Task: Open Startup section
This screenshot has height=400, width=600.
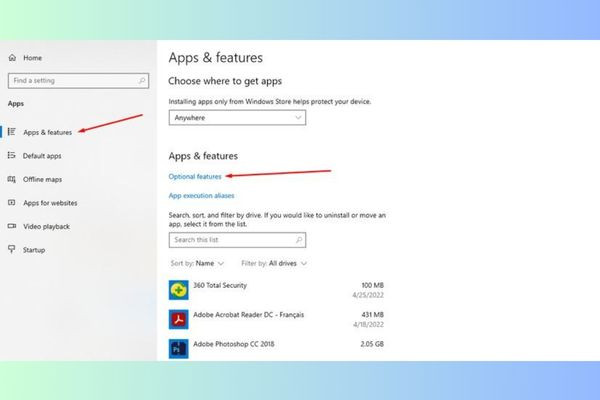Action: click(x=34, y=250)
